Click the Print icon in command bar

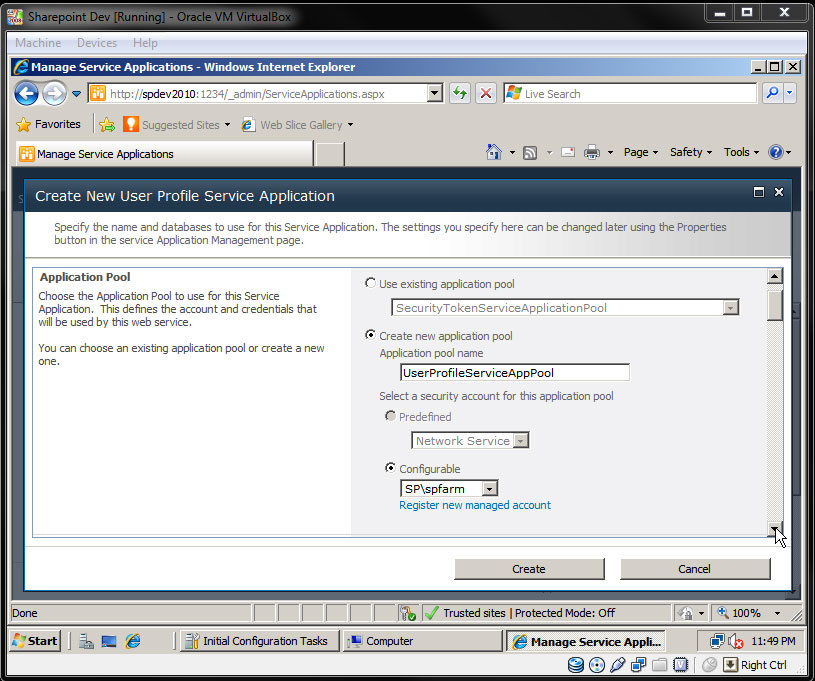[x=591, y=152]
